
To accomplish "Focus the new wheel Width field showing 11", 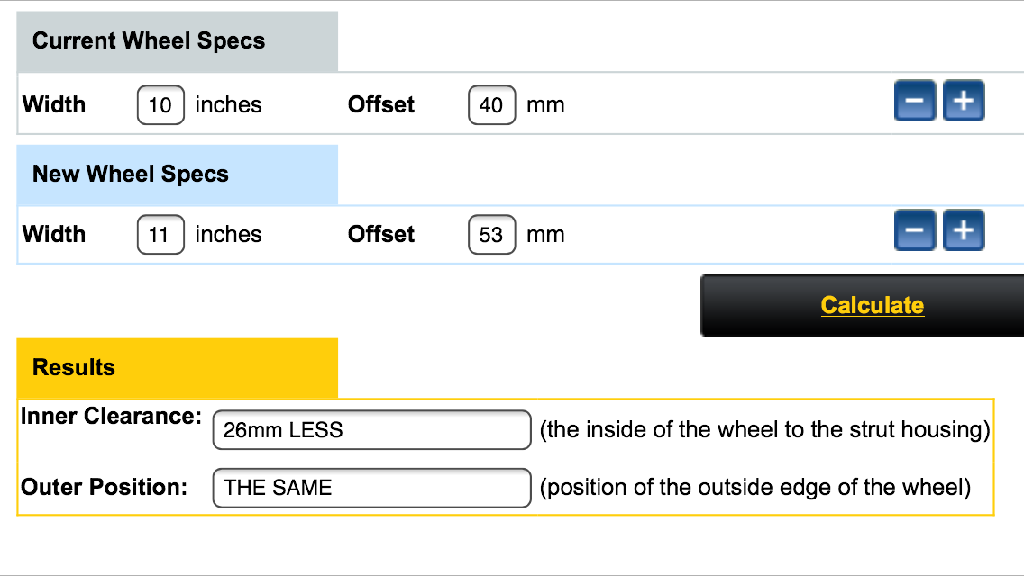I will tap(160, 235).
